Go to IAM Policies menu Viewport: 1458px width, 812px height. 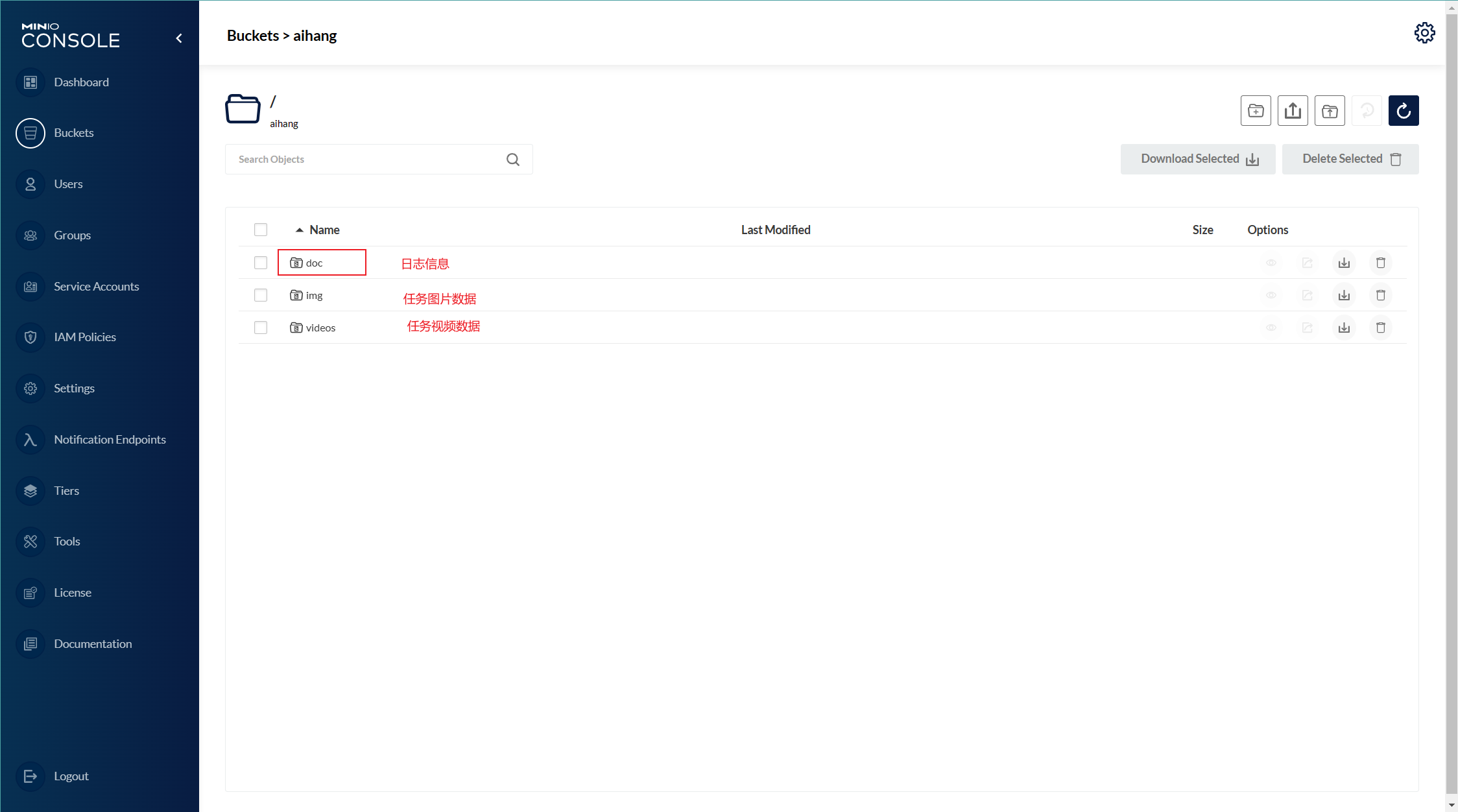(84, 337)
